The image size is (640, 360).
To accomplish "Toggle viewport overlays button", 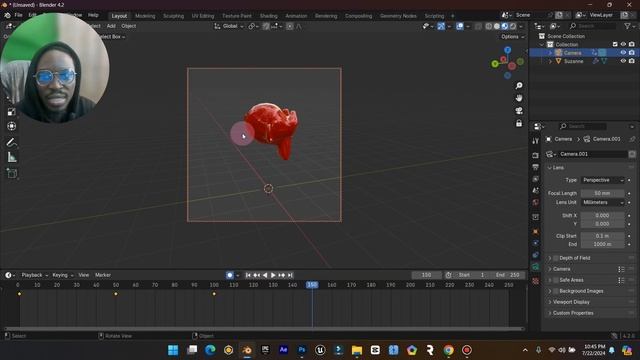I will coord(460,26).
